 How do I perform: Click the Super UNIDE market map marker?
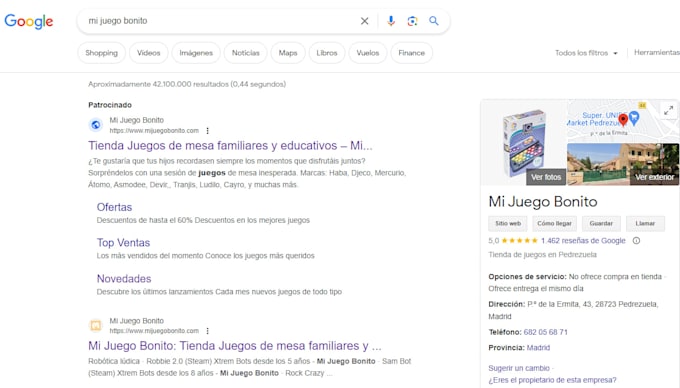tap(634, 117)
